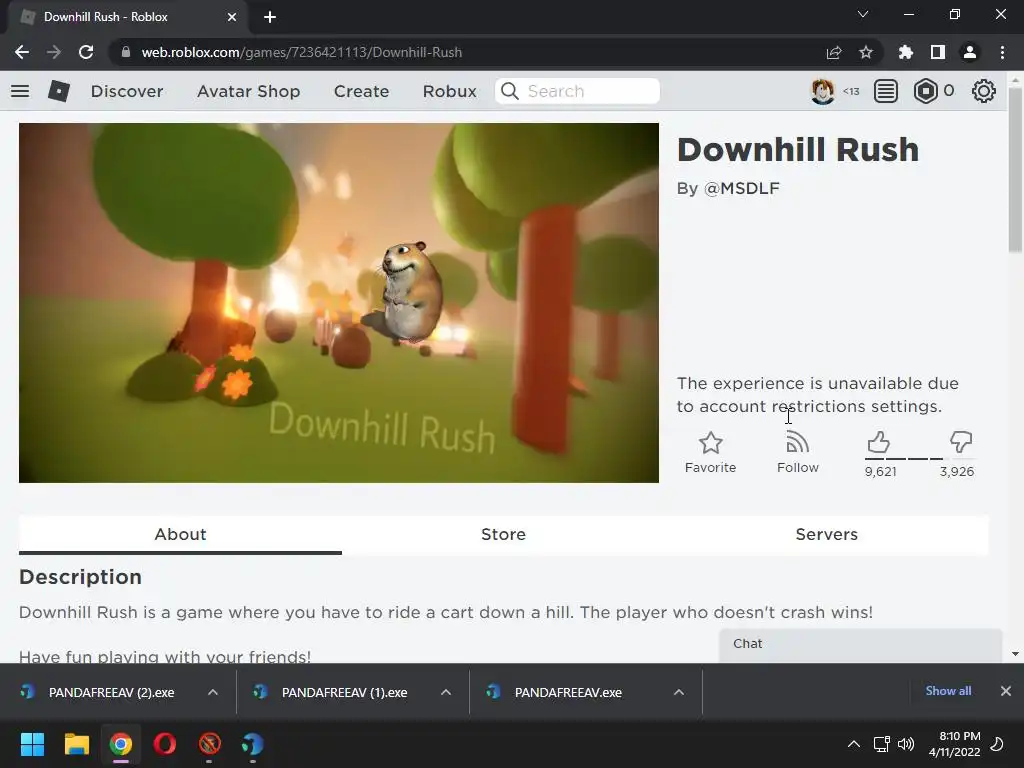This screenshot has height=768, width=1024.
Task: Switch to the Store tab
Action: click(504, 534)
